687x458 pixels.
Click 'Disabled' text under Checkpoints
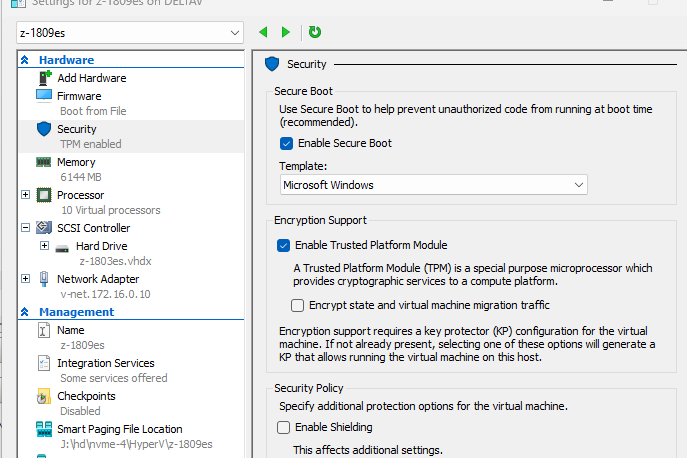point(80,411)
